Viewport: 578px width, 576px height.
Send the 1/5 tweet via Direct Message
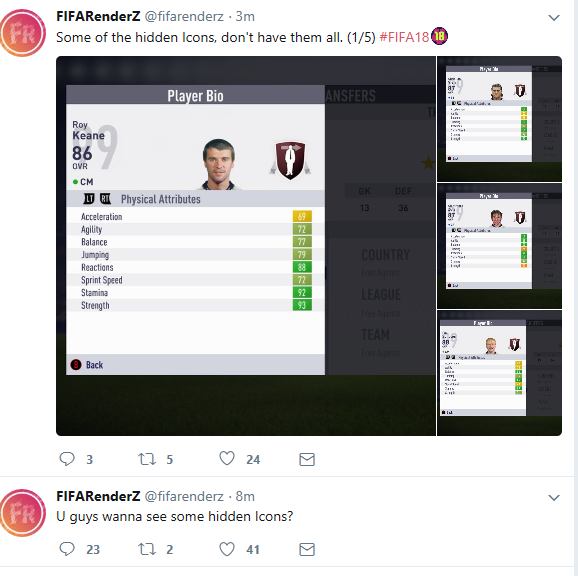click(307, 459)
